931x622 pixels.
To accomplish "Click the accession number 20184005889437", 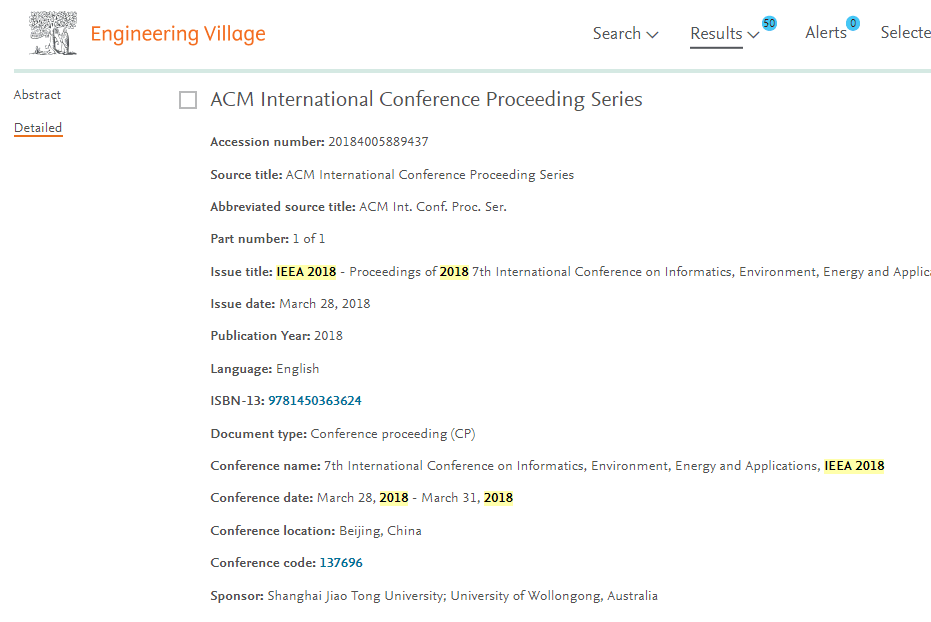I will pos(378,142).
